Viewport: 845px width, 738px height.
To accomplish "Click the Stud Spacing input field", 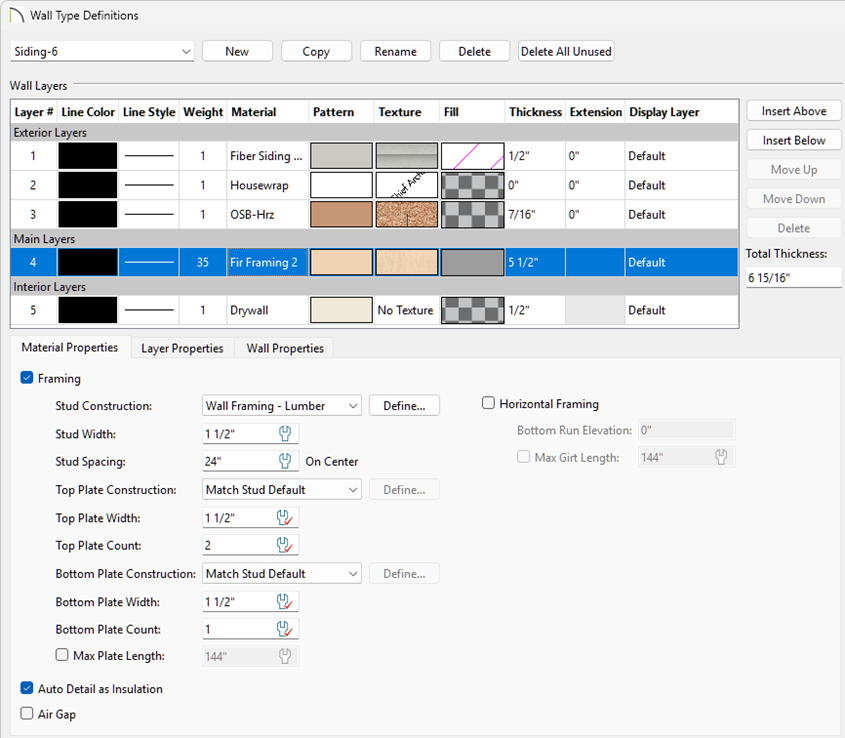I will (236, 461).
